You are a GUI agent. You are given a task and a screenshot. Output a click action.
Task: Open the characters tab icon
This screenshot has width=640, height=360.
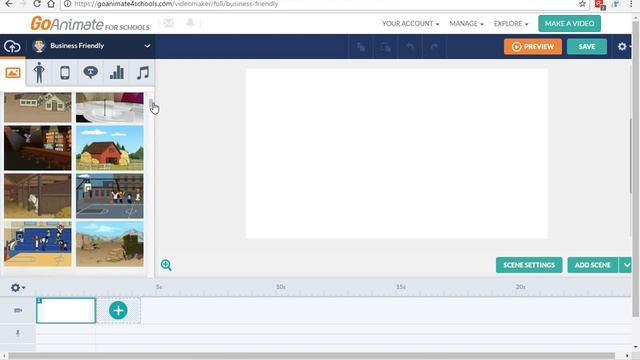pos(39,73)
